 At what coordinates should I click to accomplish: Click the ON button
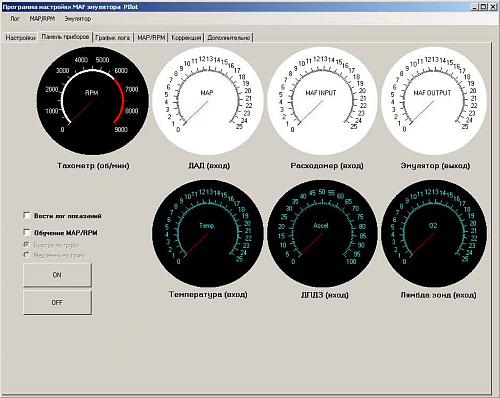coord(57,275)
